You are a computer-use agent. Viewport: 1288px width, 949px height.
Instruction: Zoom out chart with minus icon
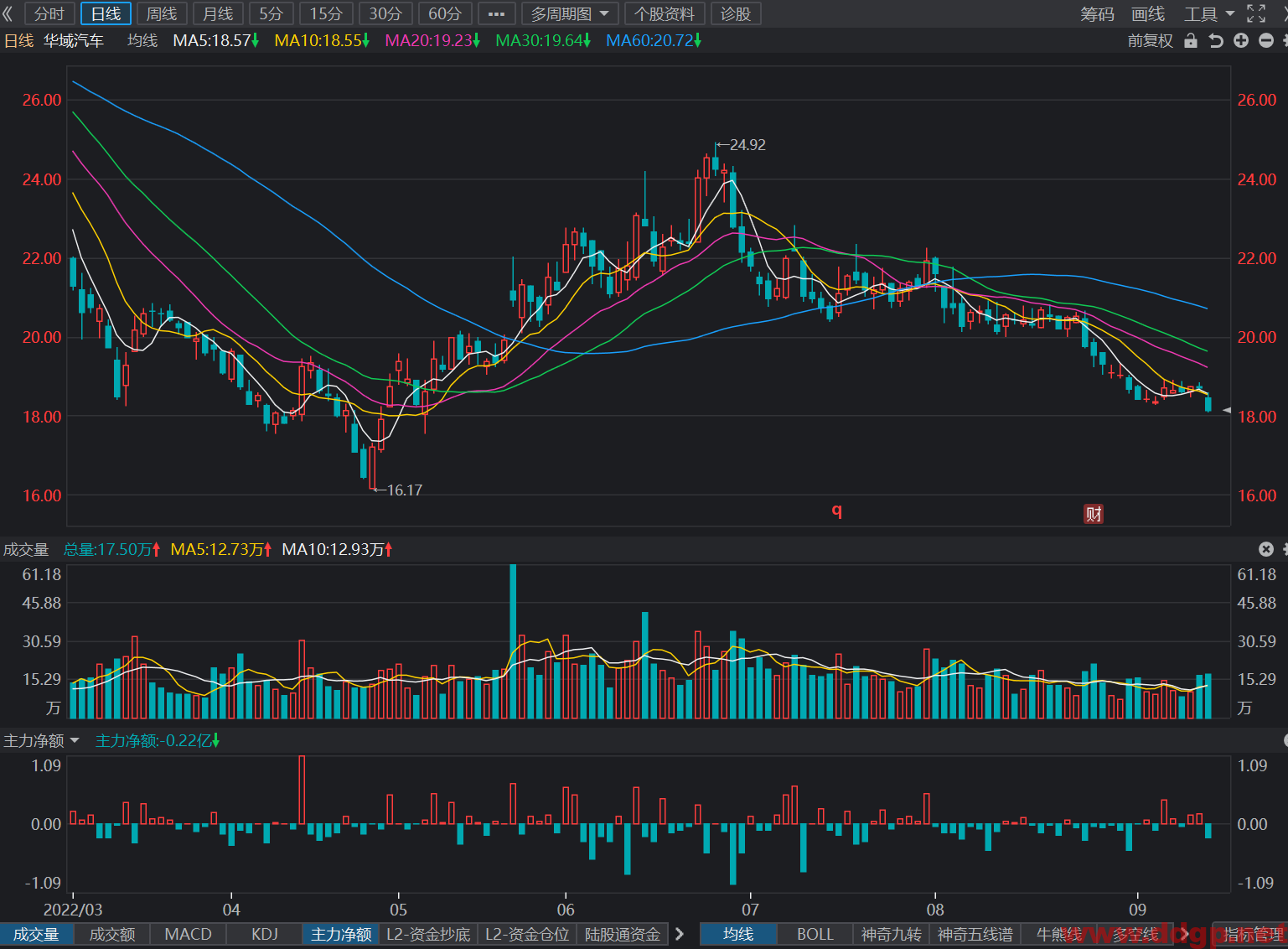[x=1266, y=40]
